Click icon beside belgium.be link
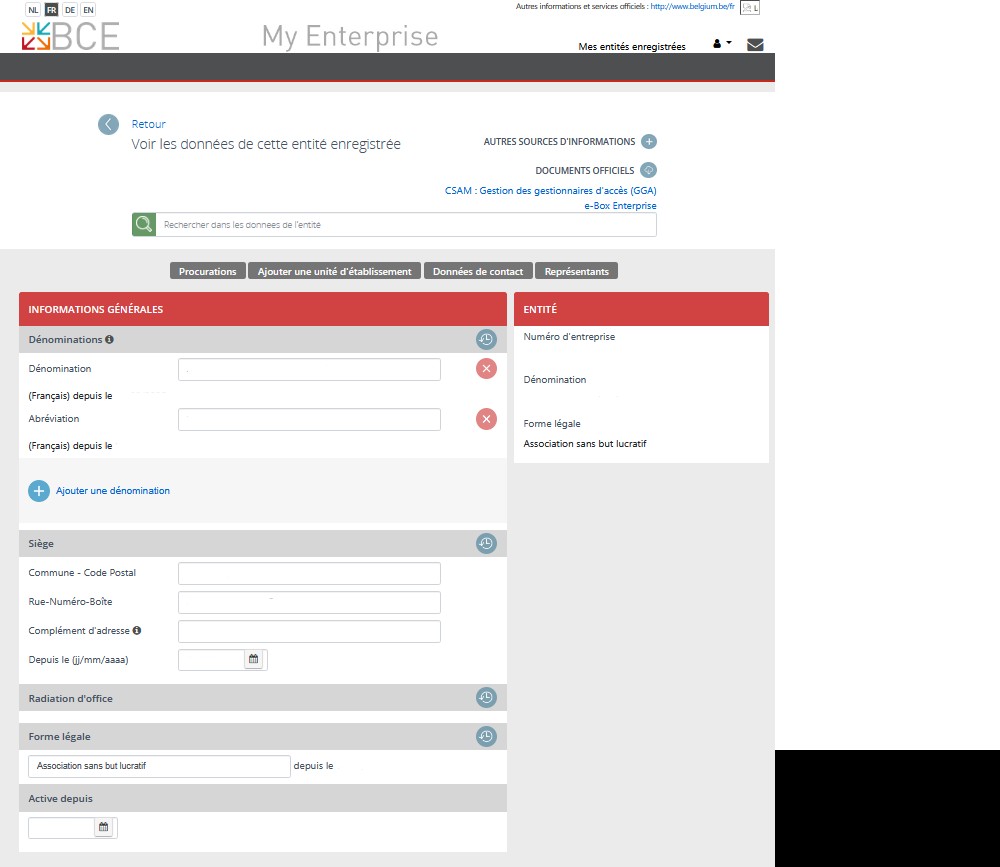 (750, 8)
